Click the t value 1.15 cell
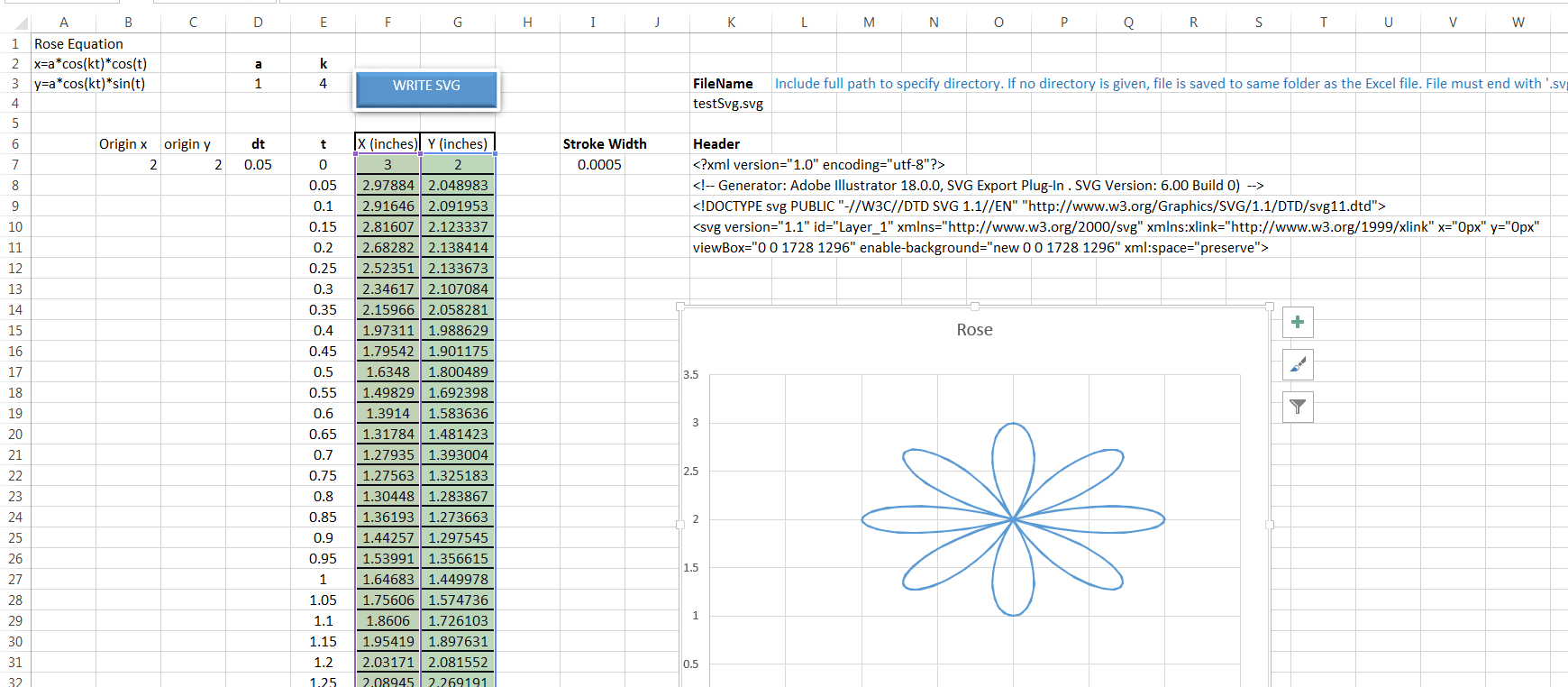 [x=323, y=642]
